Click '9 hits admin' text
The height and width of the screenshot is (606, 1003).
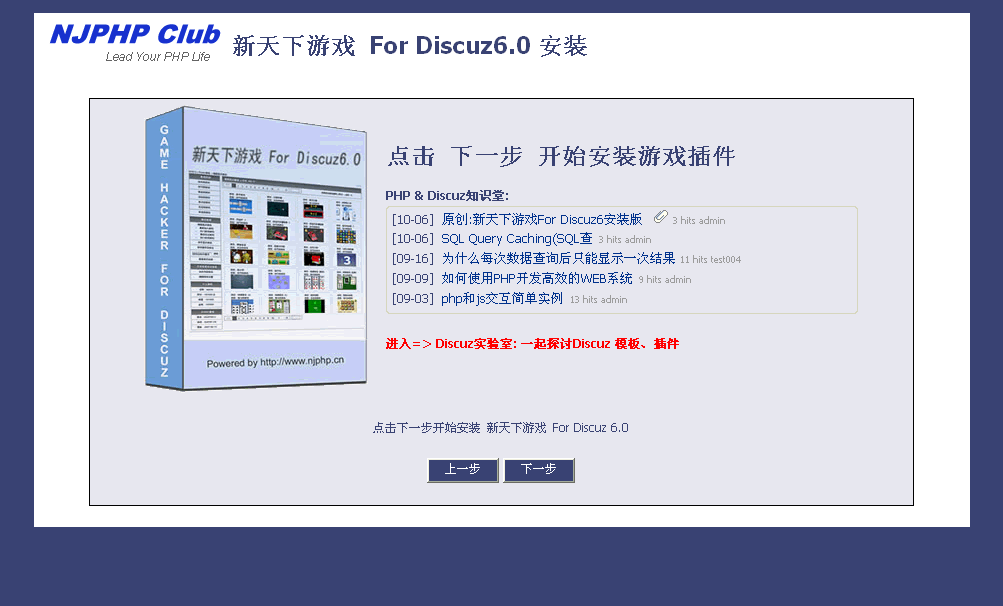coord(665,280)
